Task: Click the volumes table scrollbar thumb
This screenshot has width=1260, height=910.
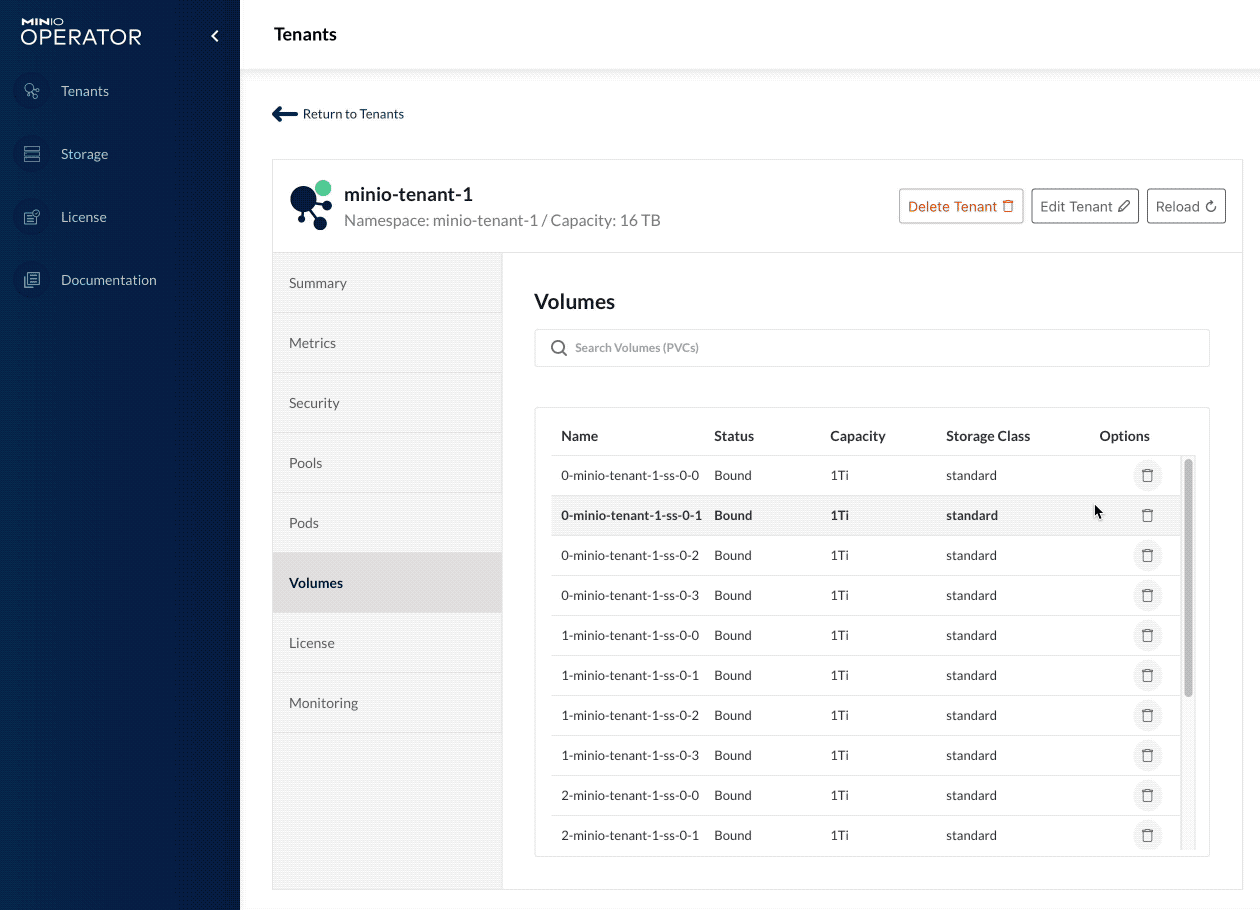Action: [x=1188, y=577]
